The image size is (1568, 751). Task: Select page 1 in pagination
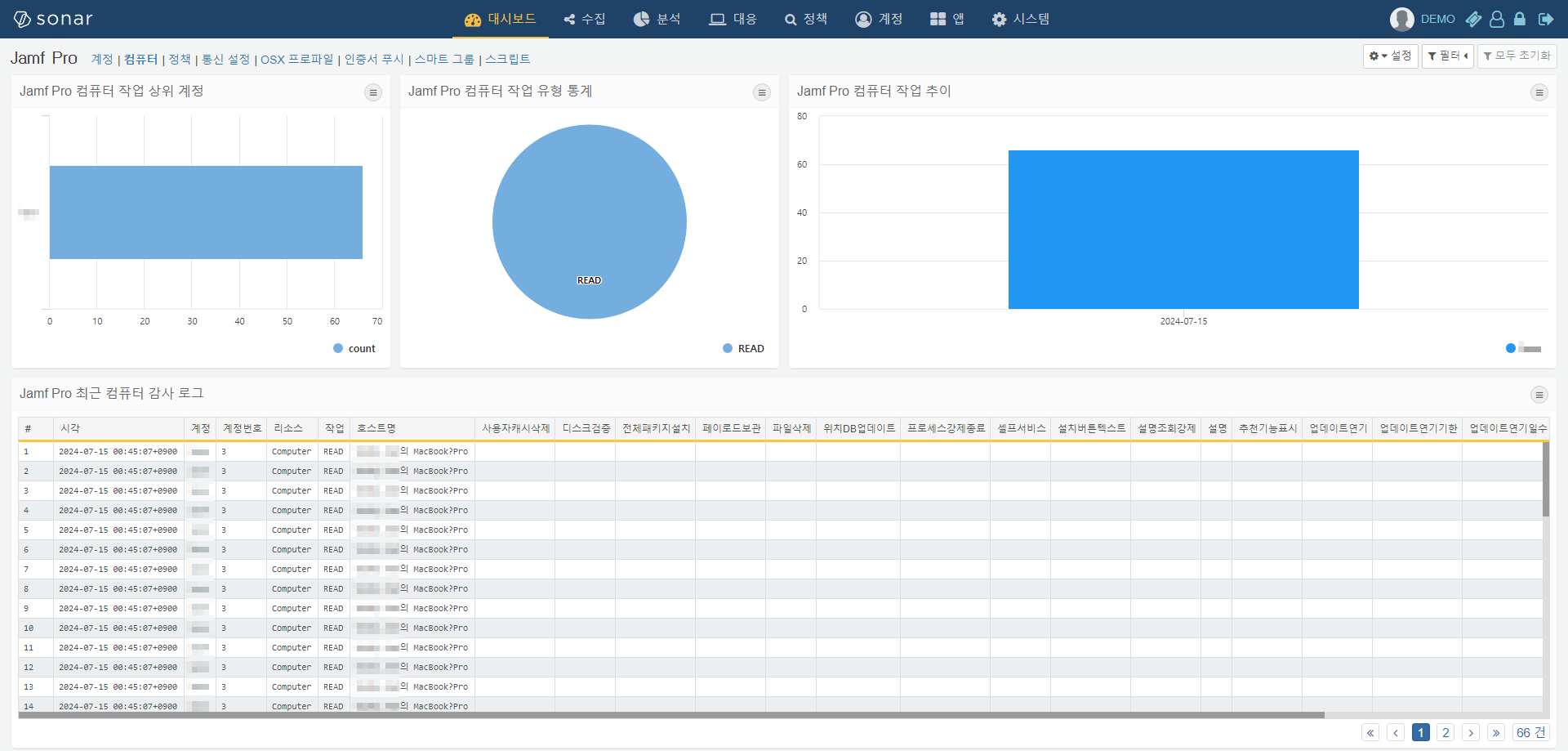coord(1421,732)
